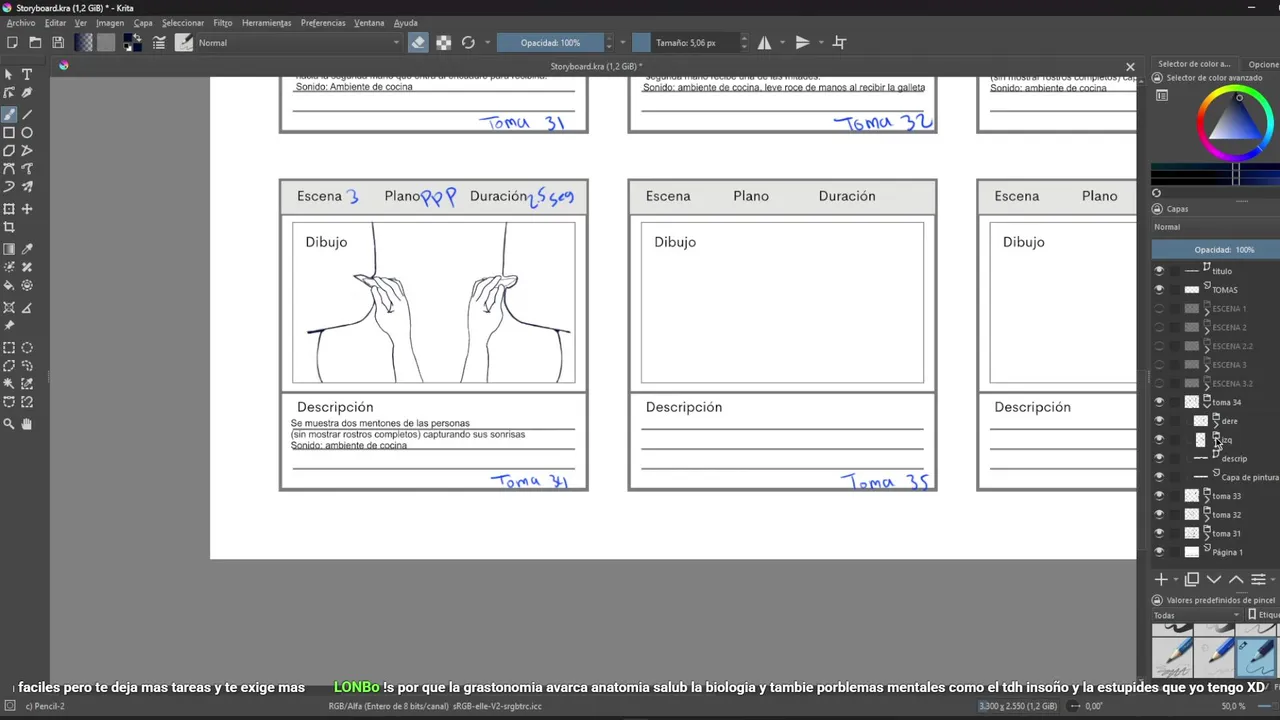This screenshot has height=720, width=1280.
Task: Select the Line tool
Action: point(27,114)
